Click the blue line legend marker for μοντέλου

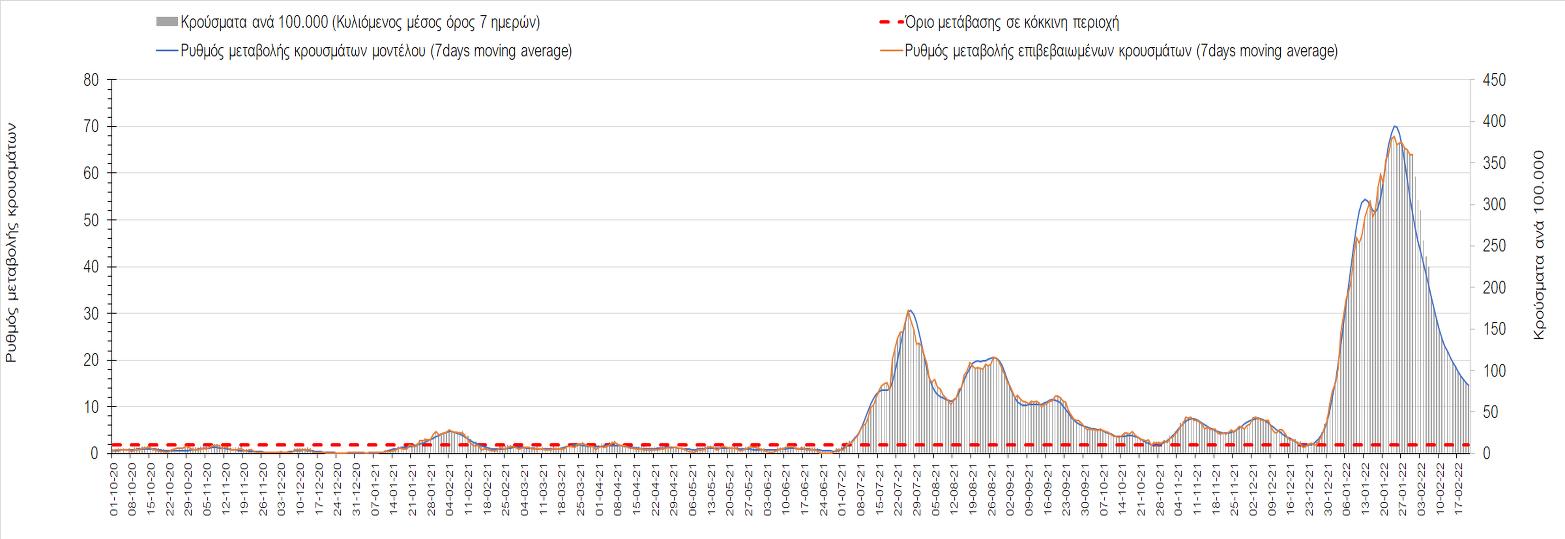(x=167, y=51)
